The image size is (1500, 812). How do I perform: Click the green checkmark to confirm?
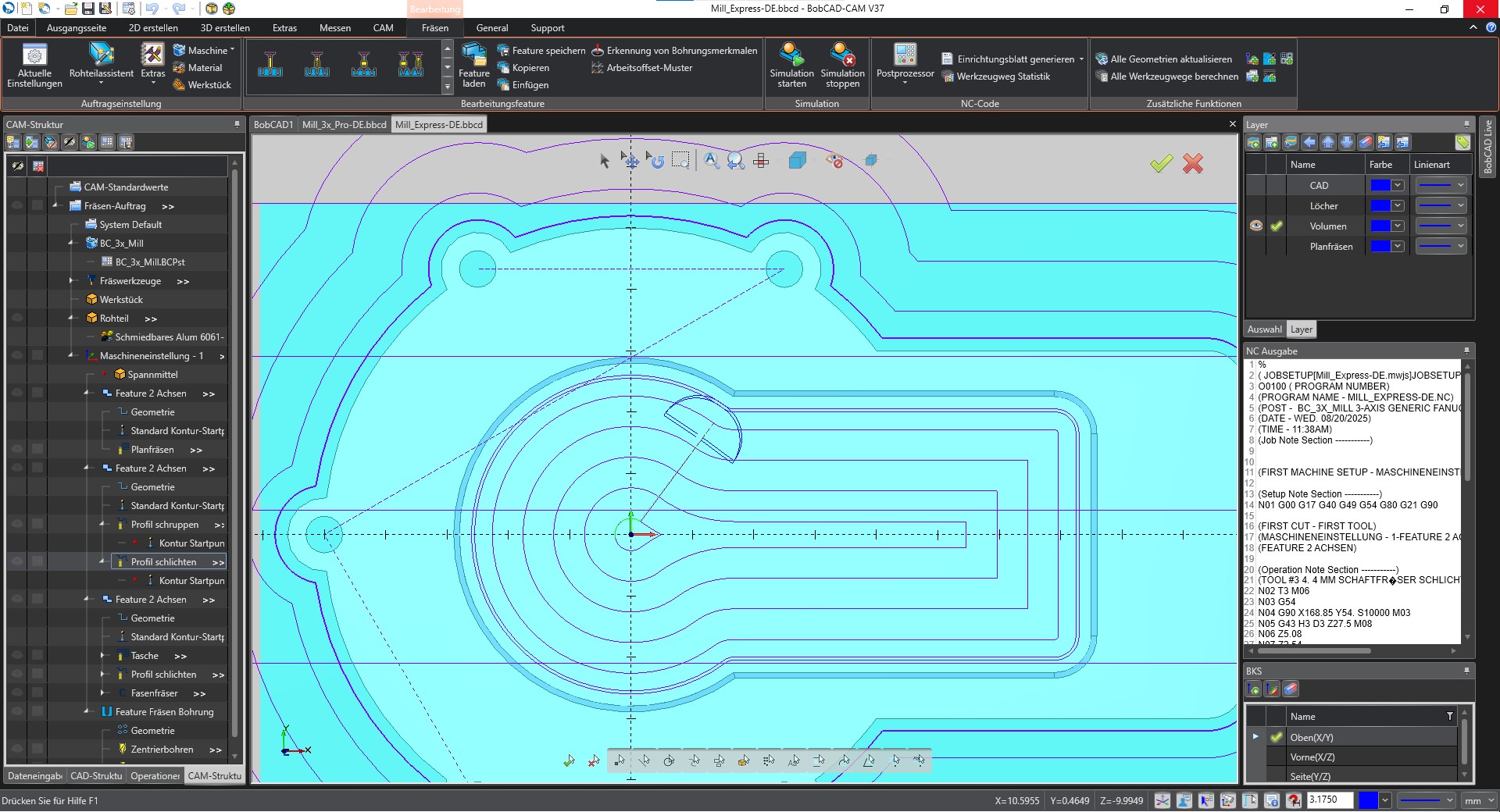1161,163
